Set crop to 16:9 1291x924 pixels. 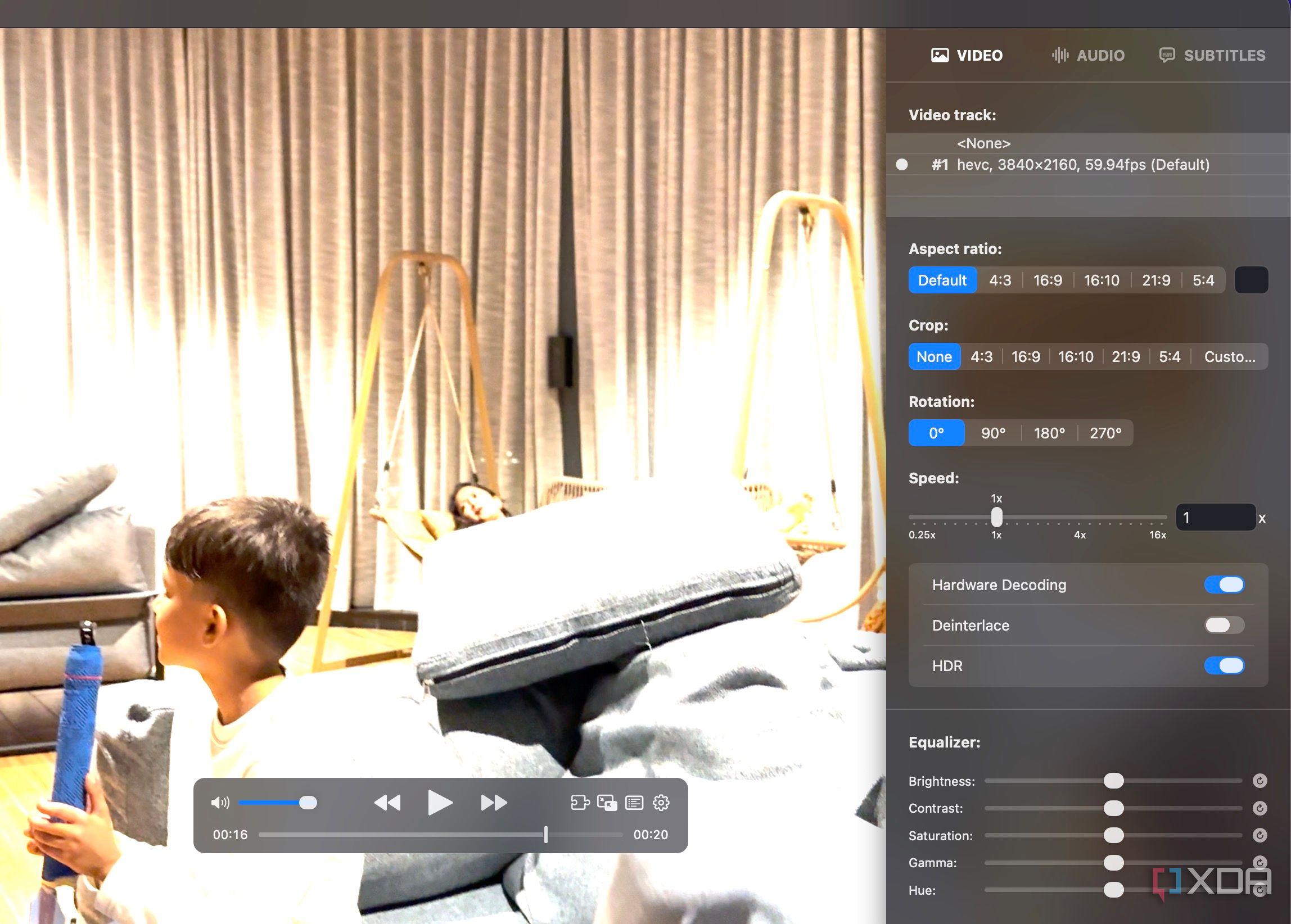[1026, 357]
